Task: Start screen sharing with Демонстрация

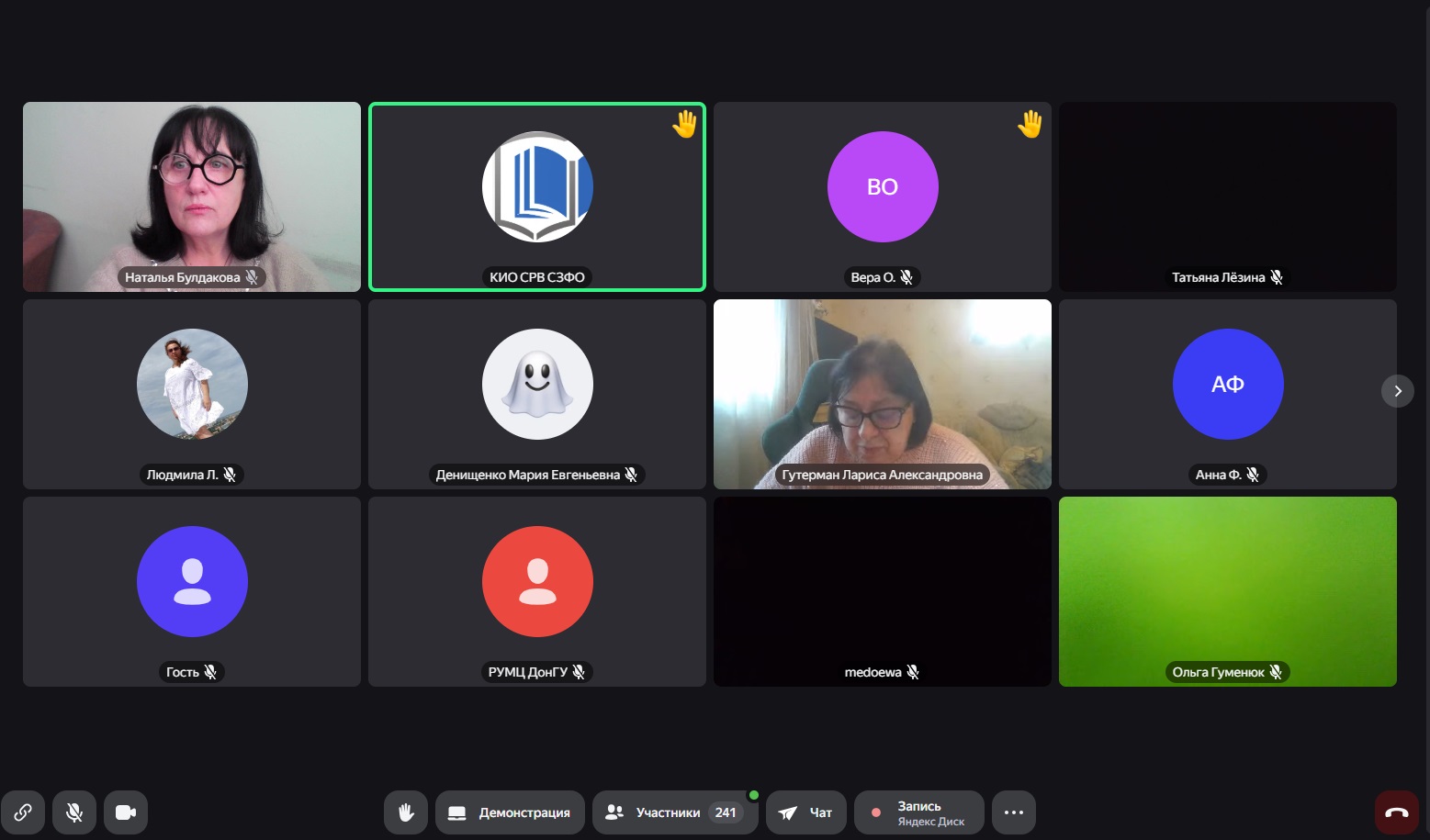Action: (x=510, y=812)
